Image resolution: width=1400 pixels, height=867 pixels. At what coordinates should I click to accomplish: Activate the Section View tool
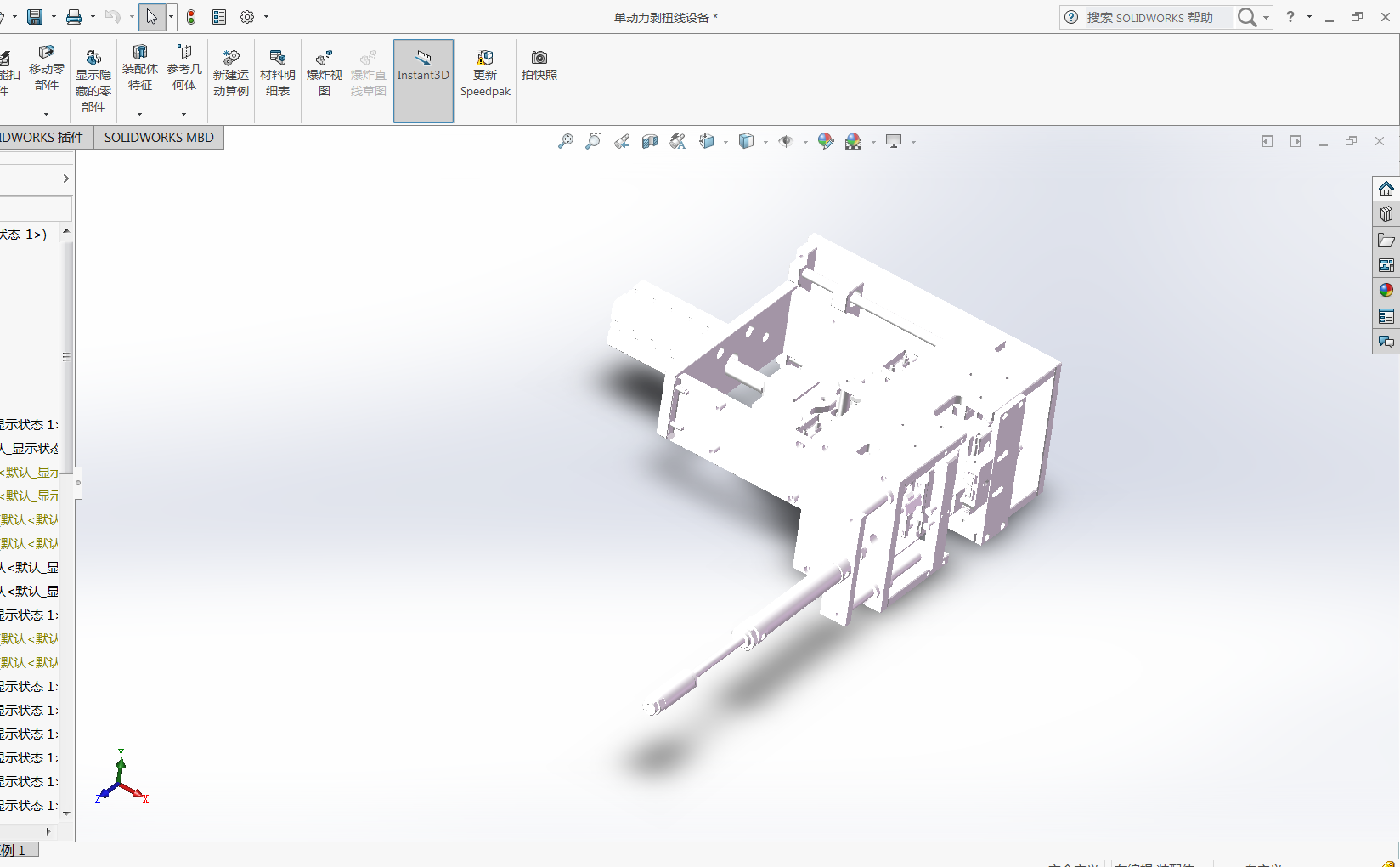[650, 142]
